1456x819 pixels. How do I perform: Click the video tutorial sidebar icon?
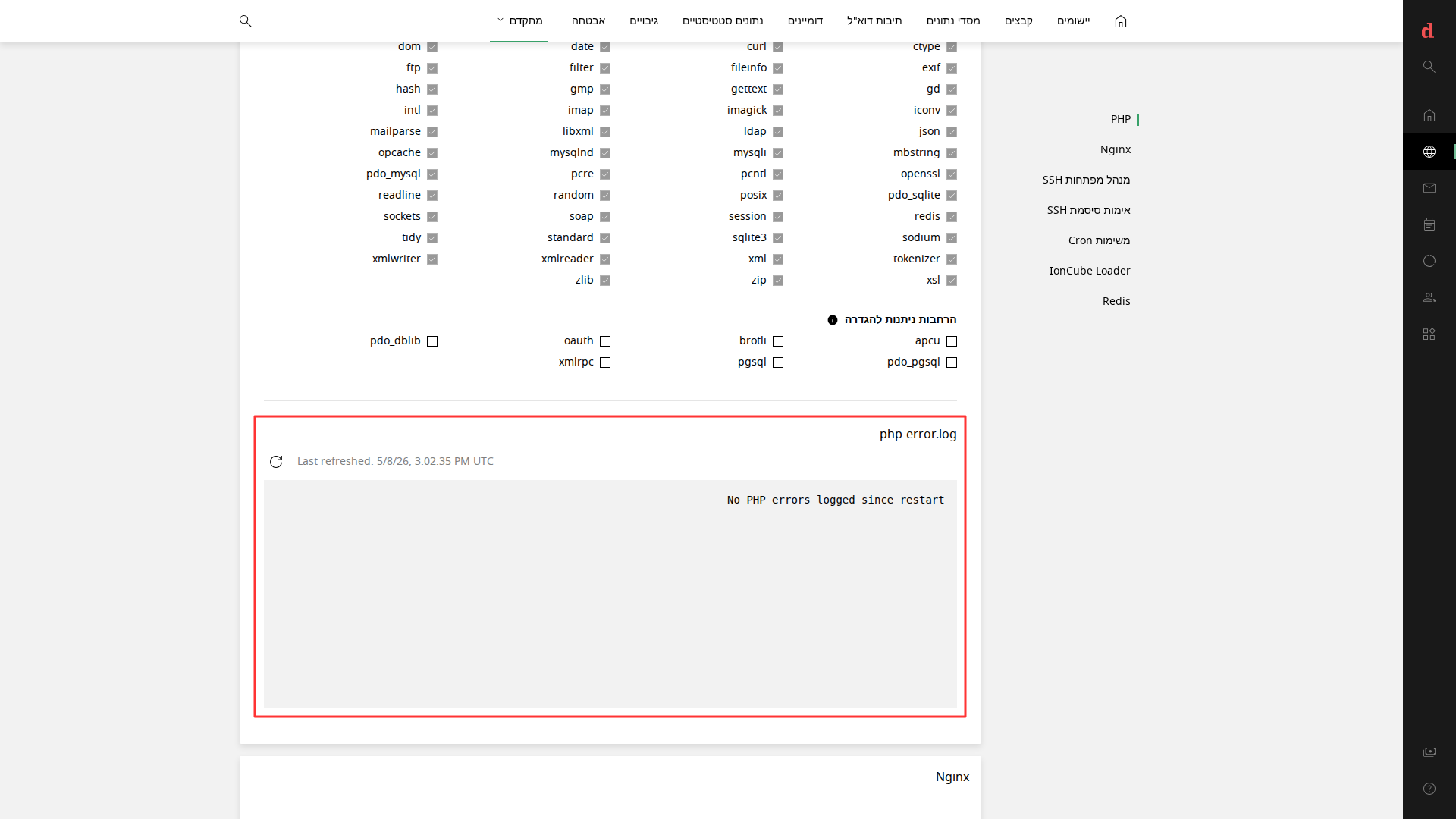coord(1429,752)
